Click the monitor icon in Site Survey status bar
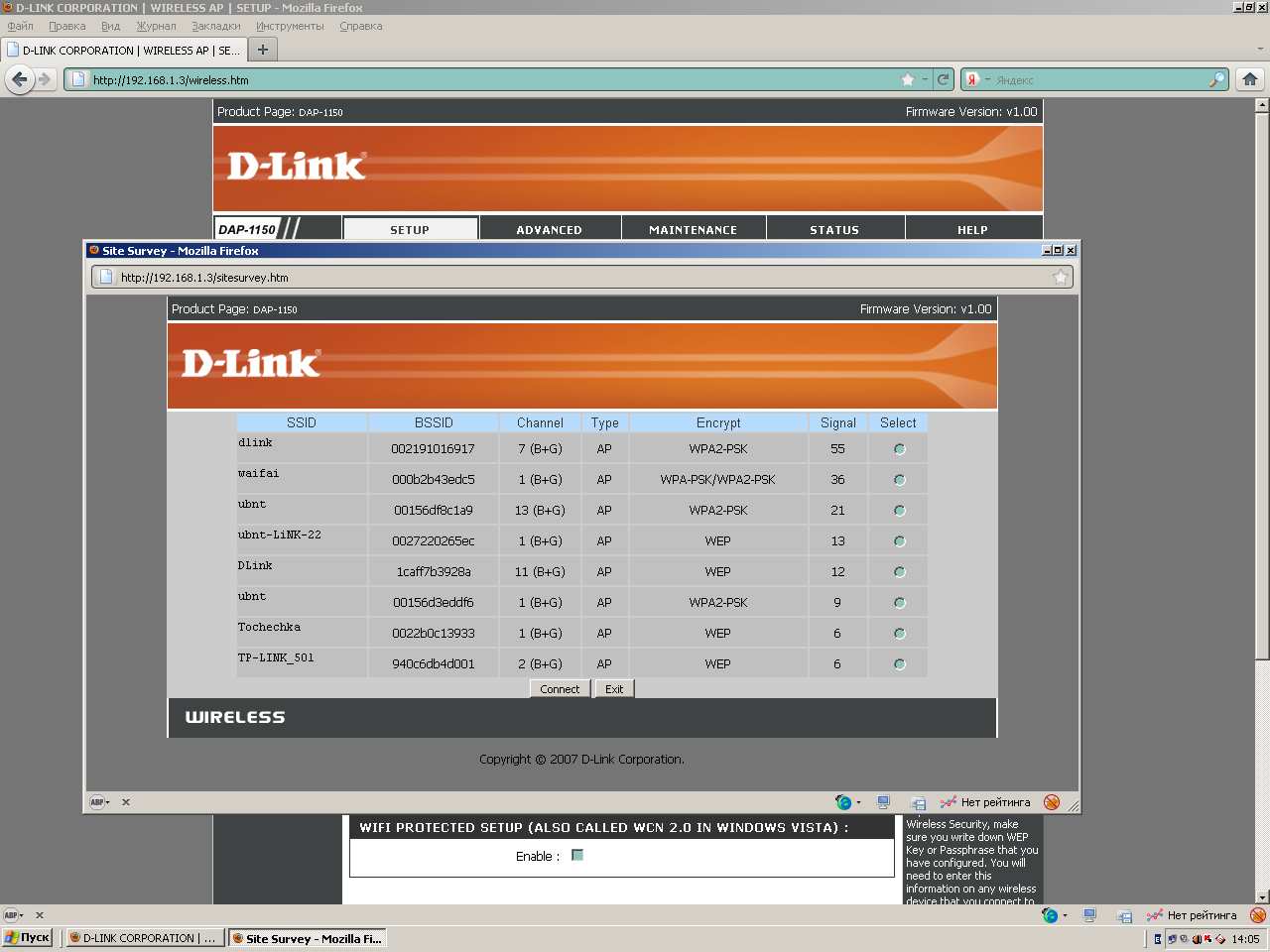This screenshot has height=952, width=1270. tap(883, 802)
